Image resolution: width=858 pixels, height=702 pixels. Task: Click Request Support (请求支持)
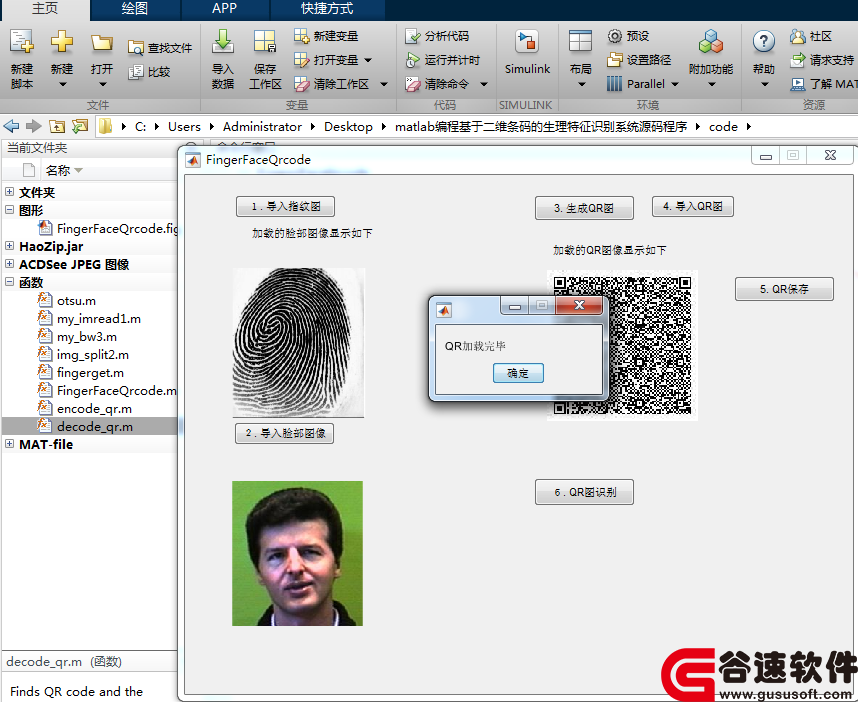point(822,60)
